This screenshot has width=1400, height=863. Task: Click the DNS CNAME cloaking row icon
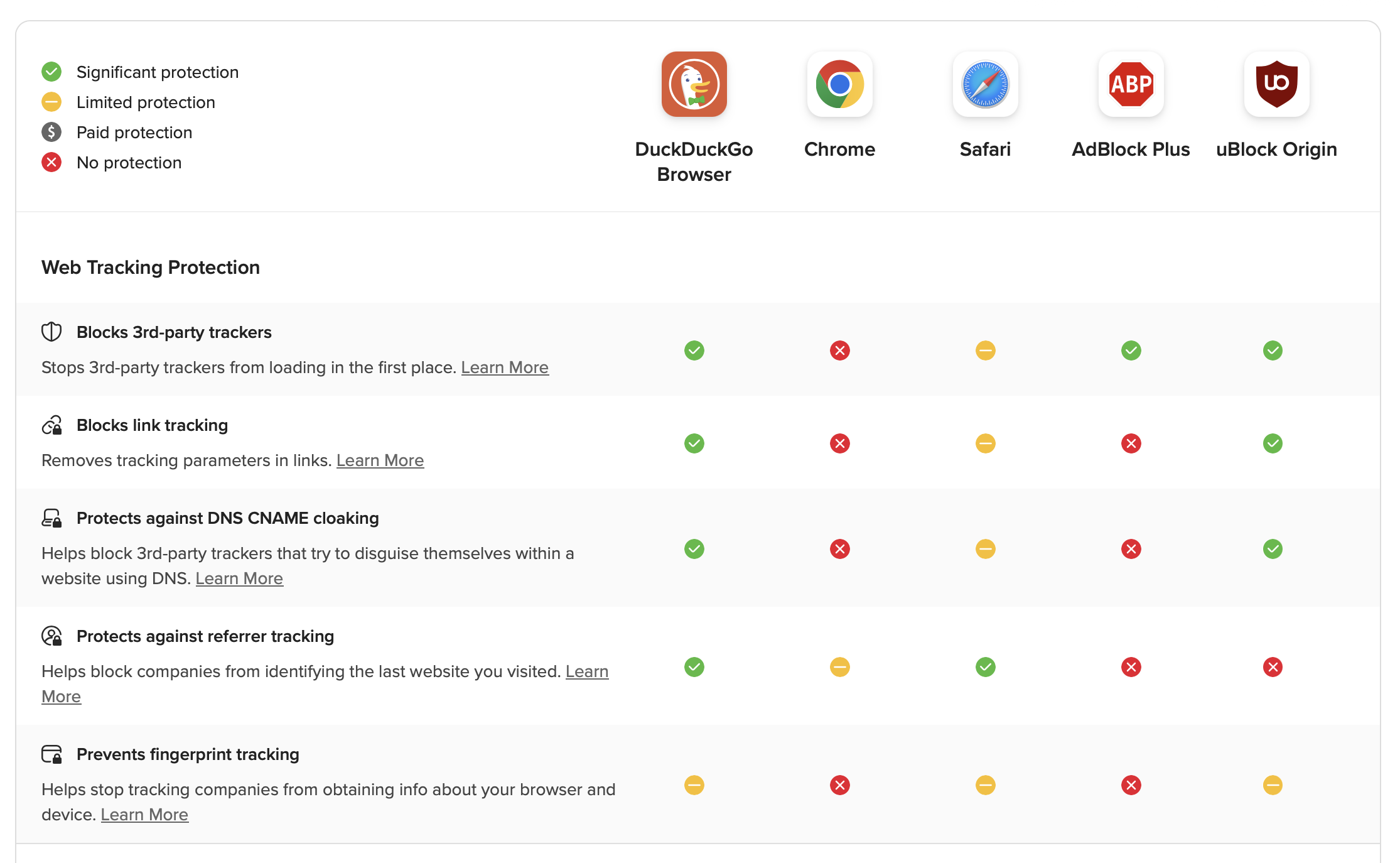click(51, 518)
